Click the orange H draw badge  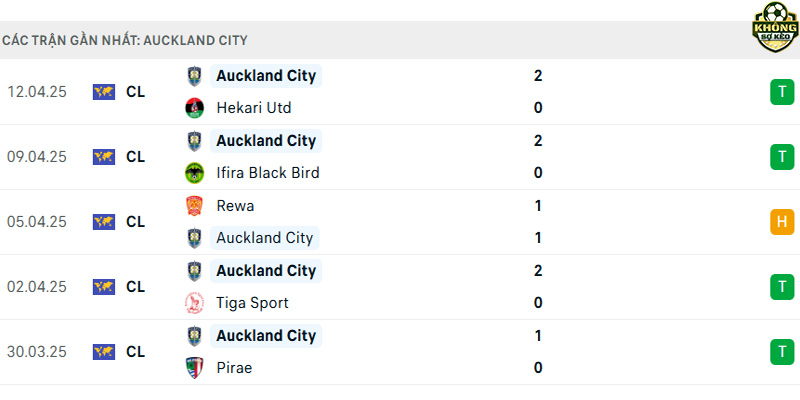click(x=782, y=222)
